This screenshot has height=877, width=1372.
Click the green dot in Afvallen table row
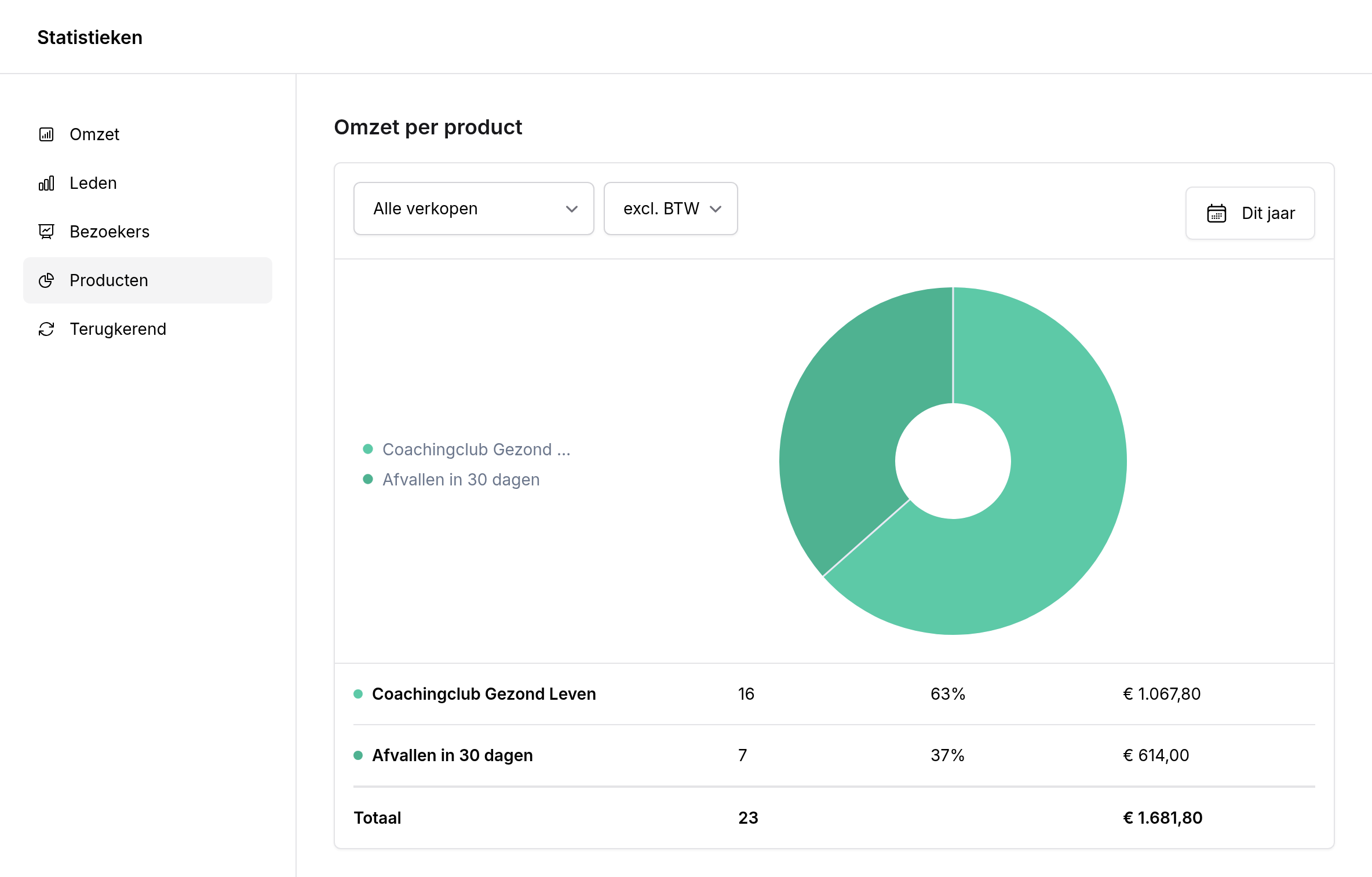click(x=358, y=755)
